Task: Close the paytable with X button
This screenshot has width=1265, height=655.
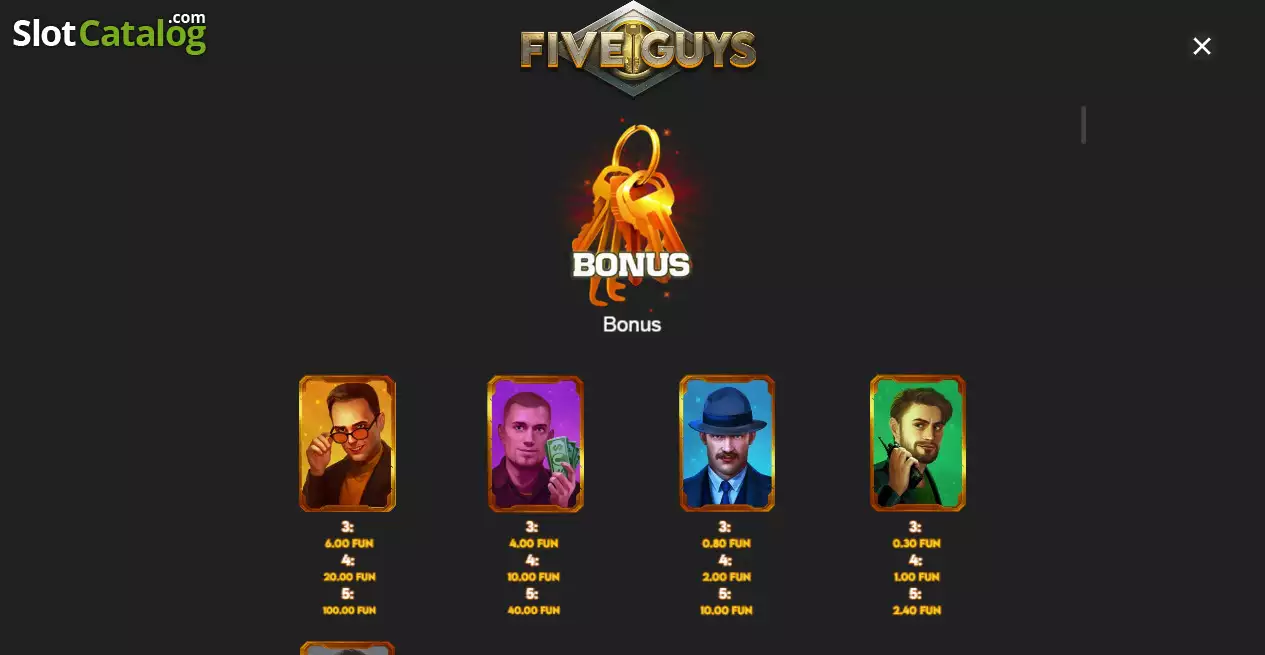Action: (x=1202, y=46)
